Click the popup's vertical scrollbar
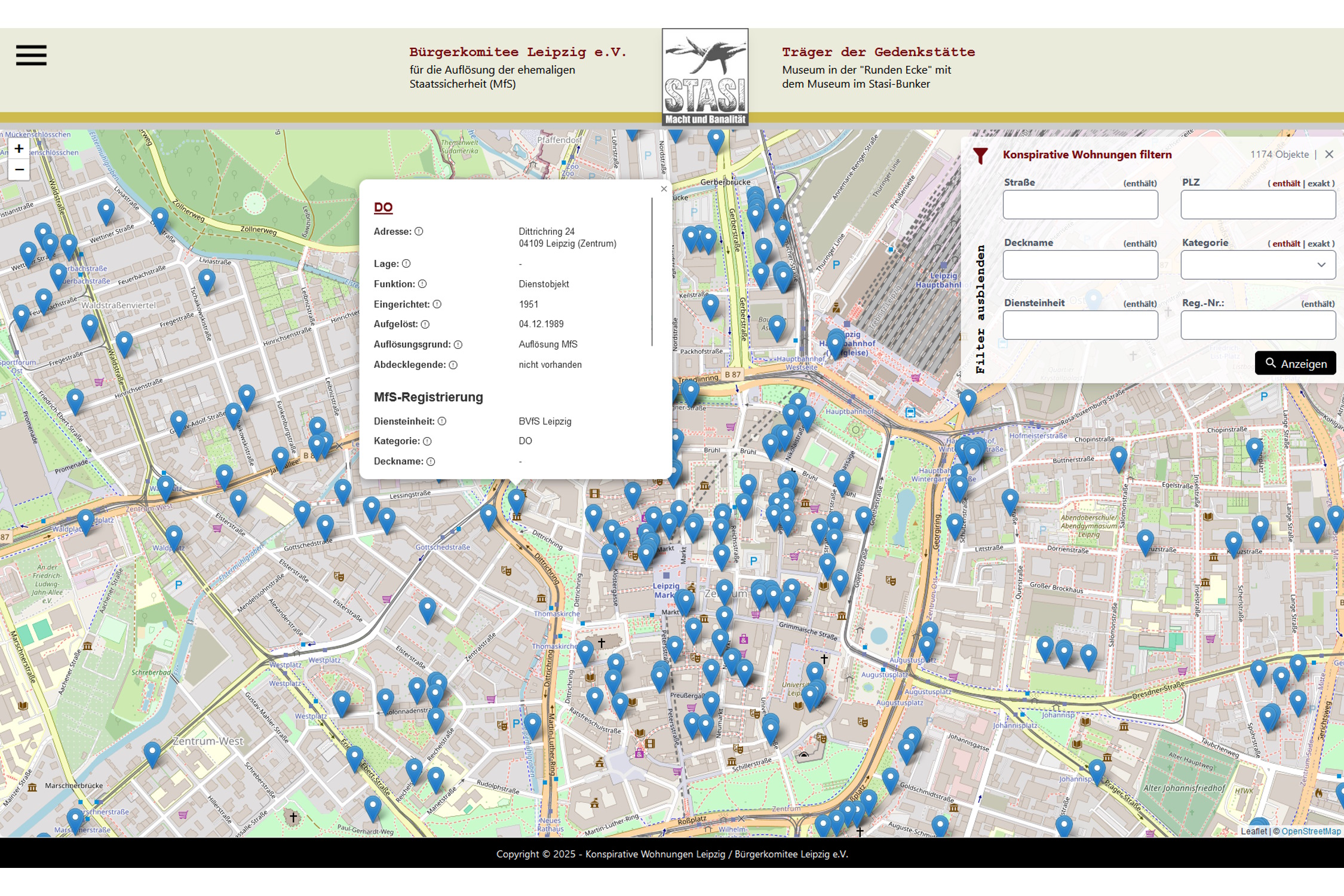 pos(652,272)
